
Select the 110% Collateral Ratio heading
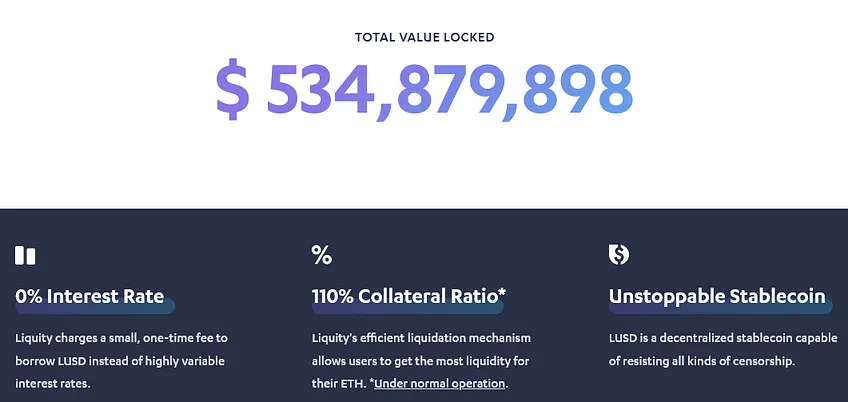(x=409, y=296)
